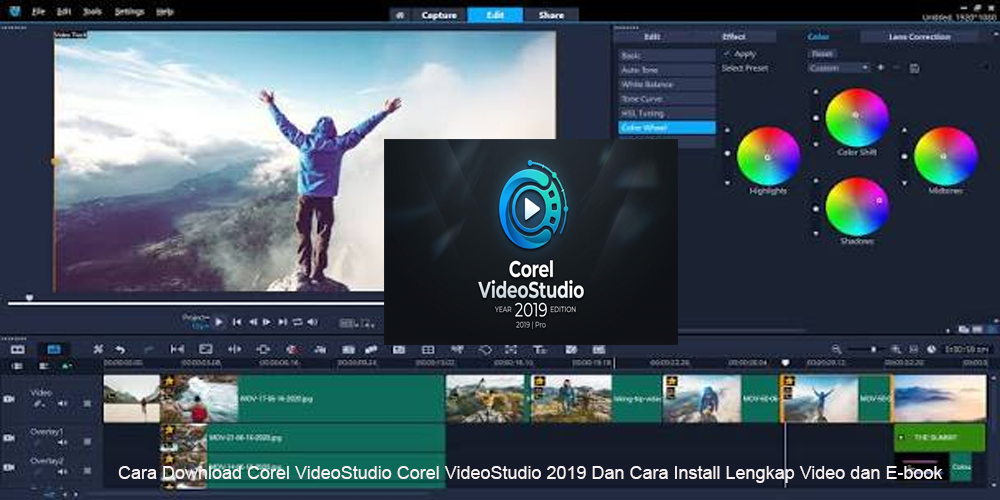The image size is (1000, 500).
Task: Increase Color Shift with the up arrow
Action: 816,92
